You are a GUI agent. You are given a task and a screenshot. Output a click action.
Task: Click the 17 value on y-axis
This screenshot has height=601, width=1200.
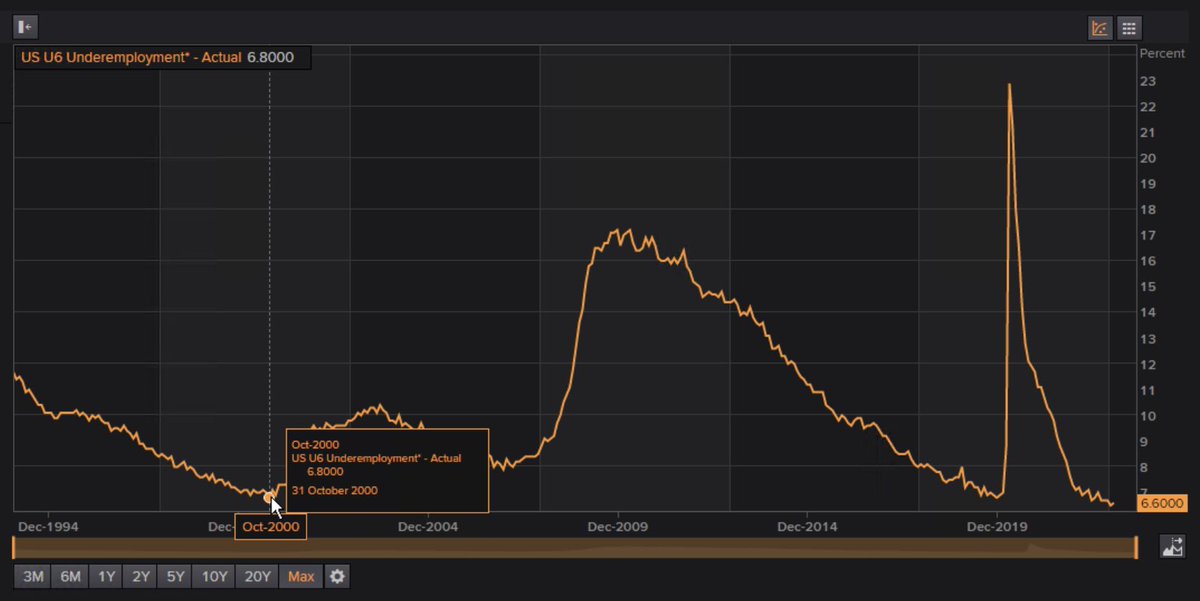1148,236
